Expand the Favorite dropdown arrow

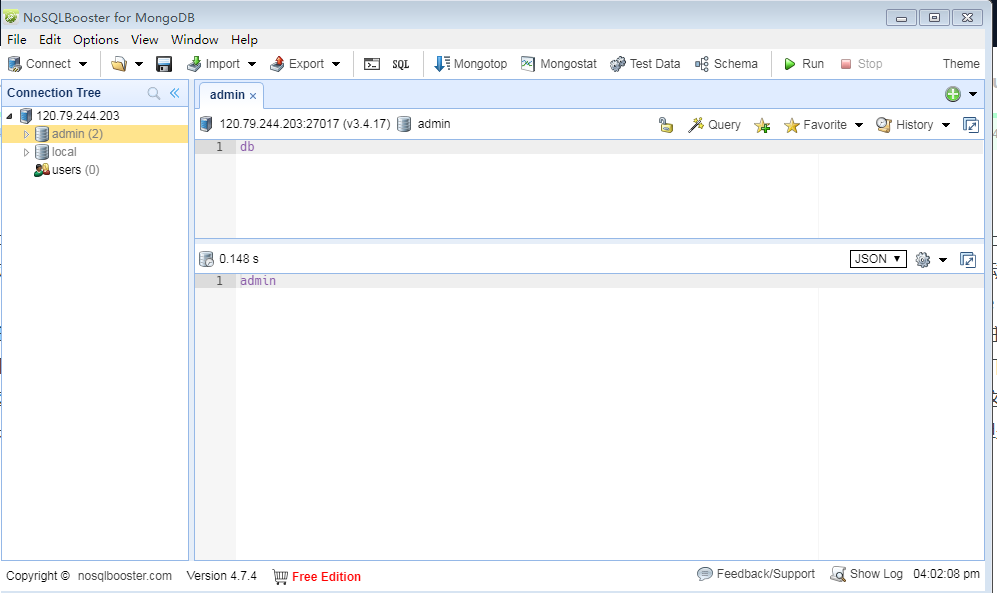(859, 125)
